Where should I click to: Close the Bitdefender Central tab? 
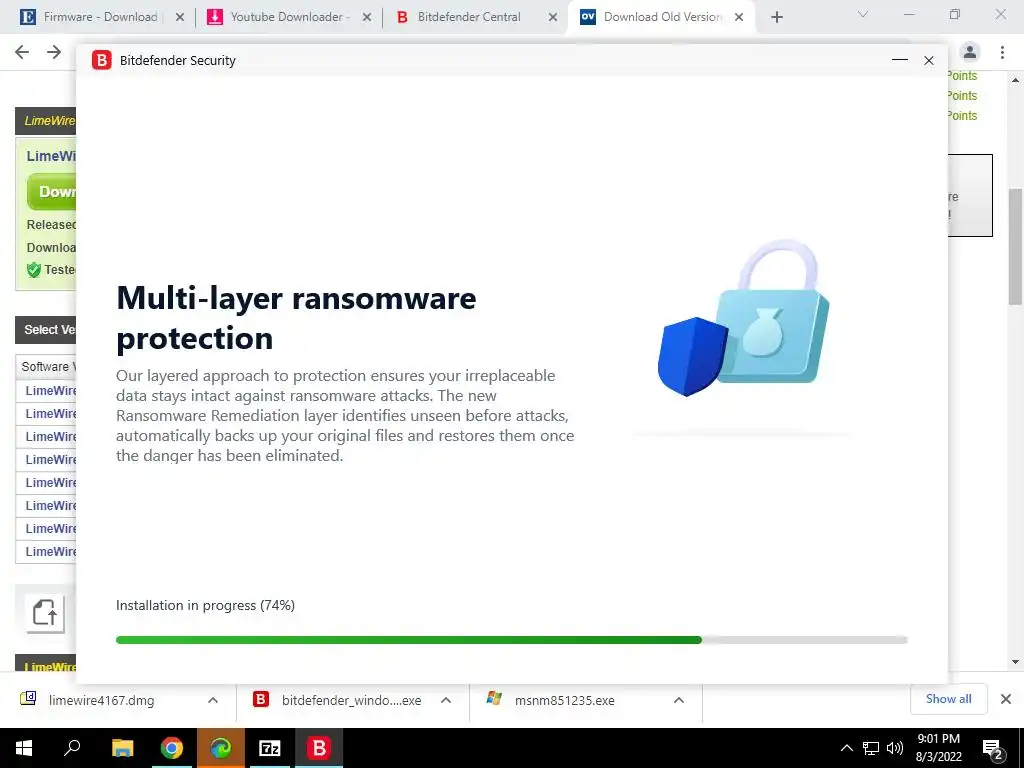click(553, 18)
